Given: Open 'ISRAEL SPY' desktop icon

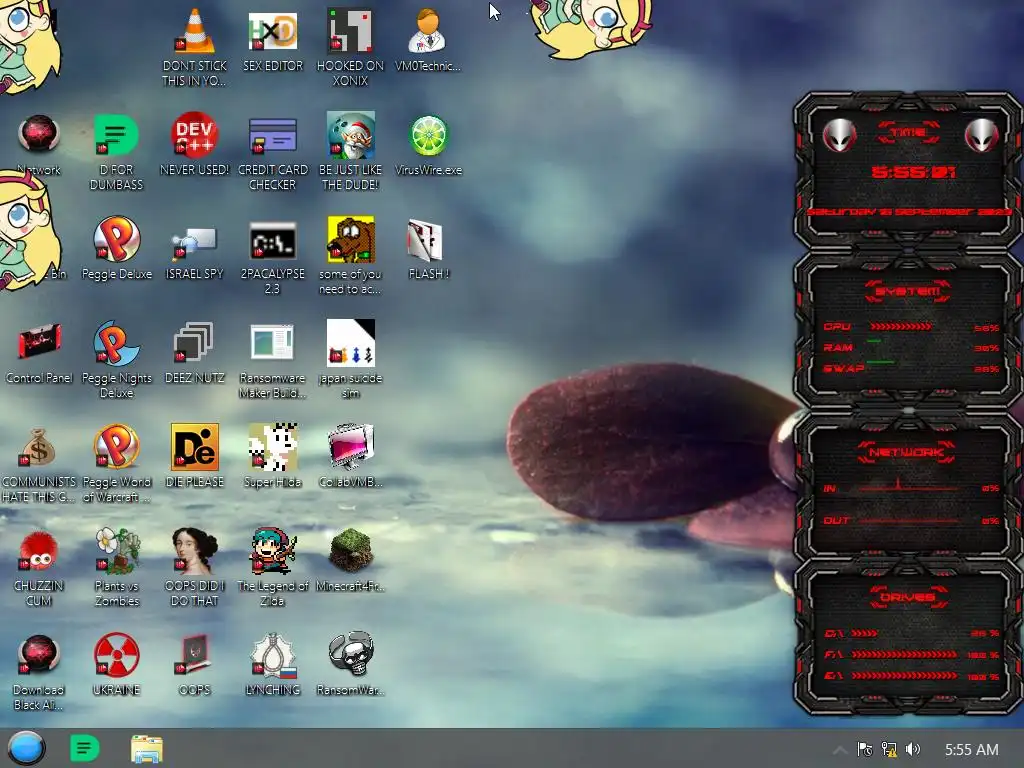Looking at the screenshot, I should 195,242.
